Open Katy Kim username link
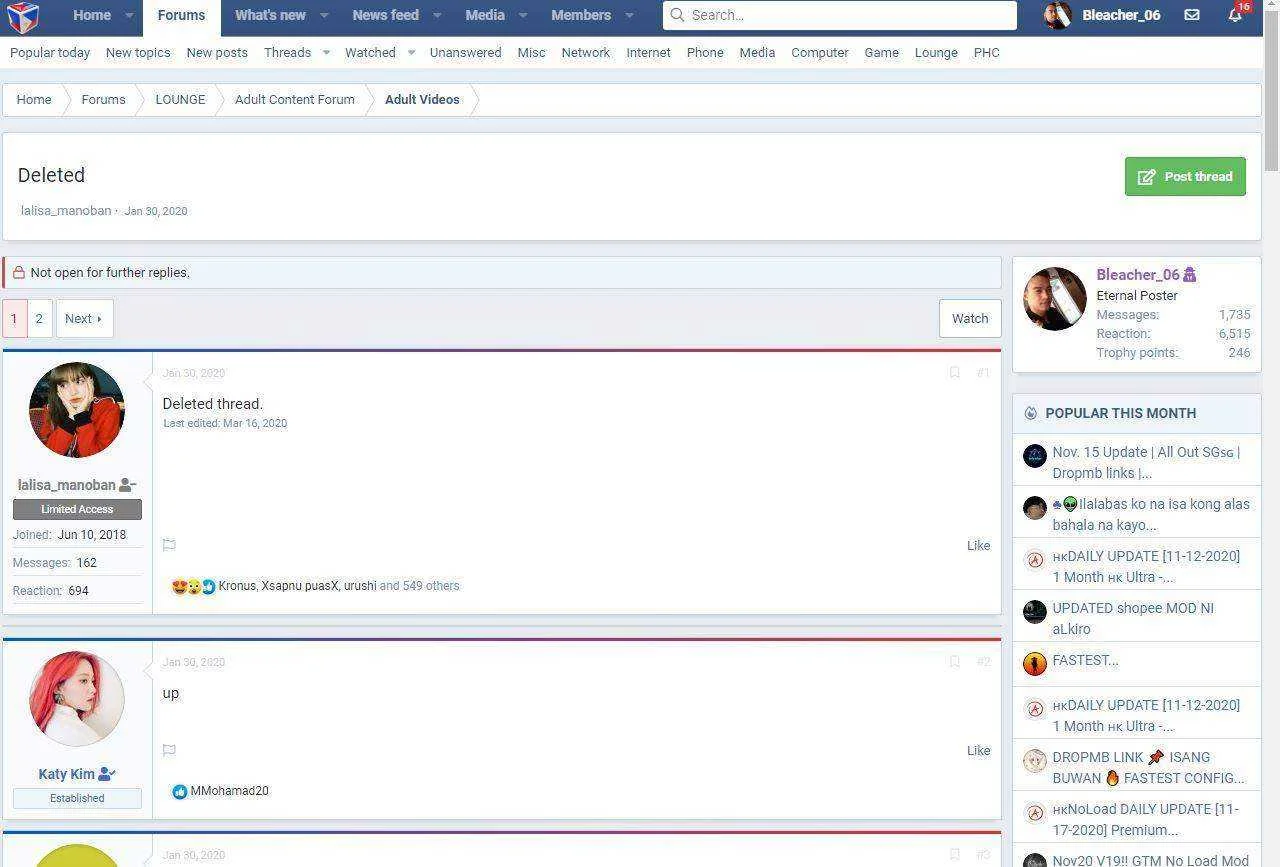The width and height of the screenshot is (1280, 867). pos(66,774)
